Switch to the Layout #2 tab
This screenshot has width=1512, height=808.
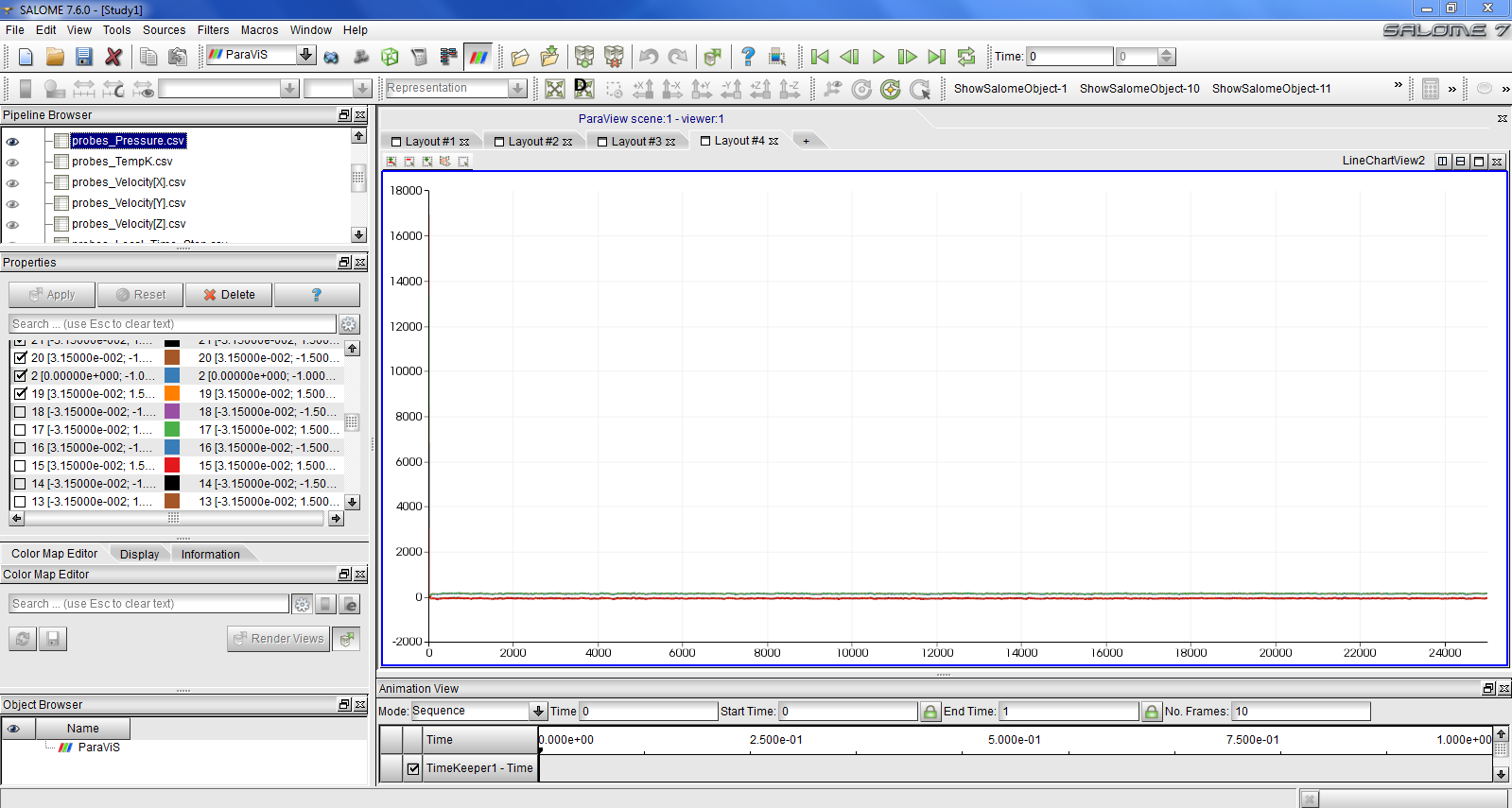click(532, 142)
